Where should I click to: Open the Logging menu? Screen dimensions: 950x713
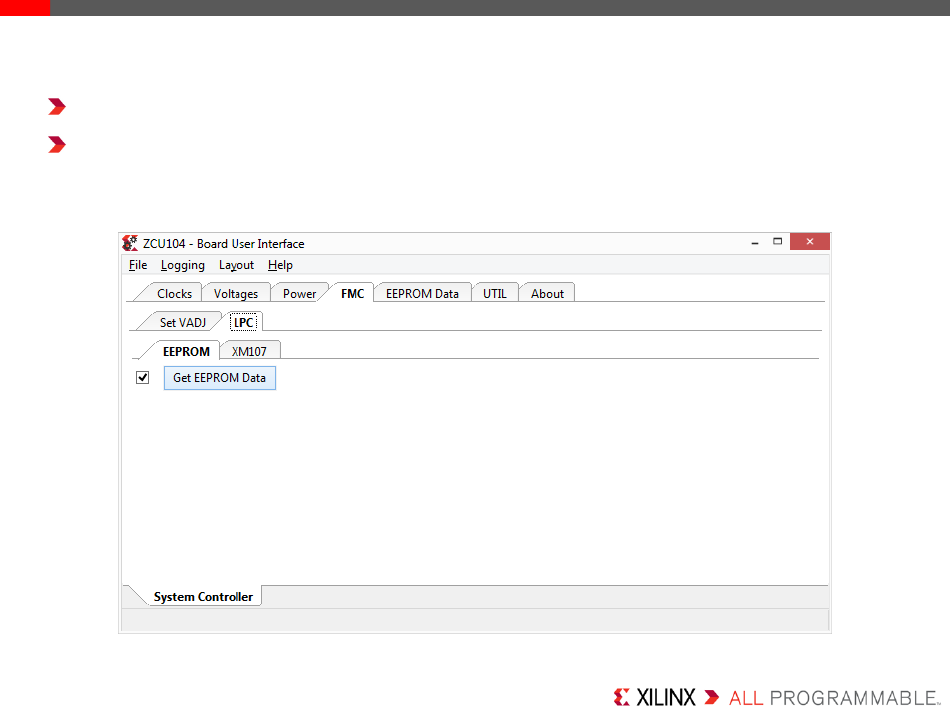pos(182,265)
